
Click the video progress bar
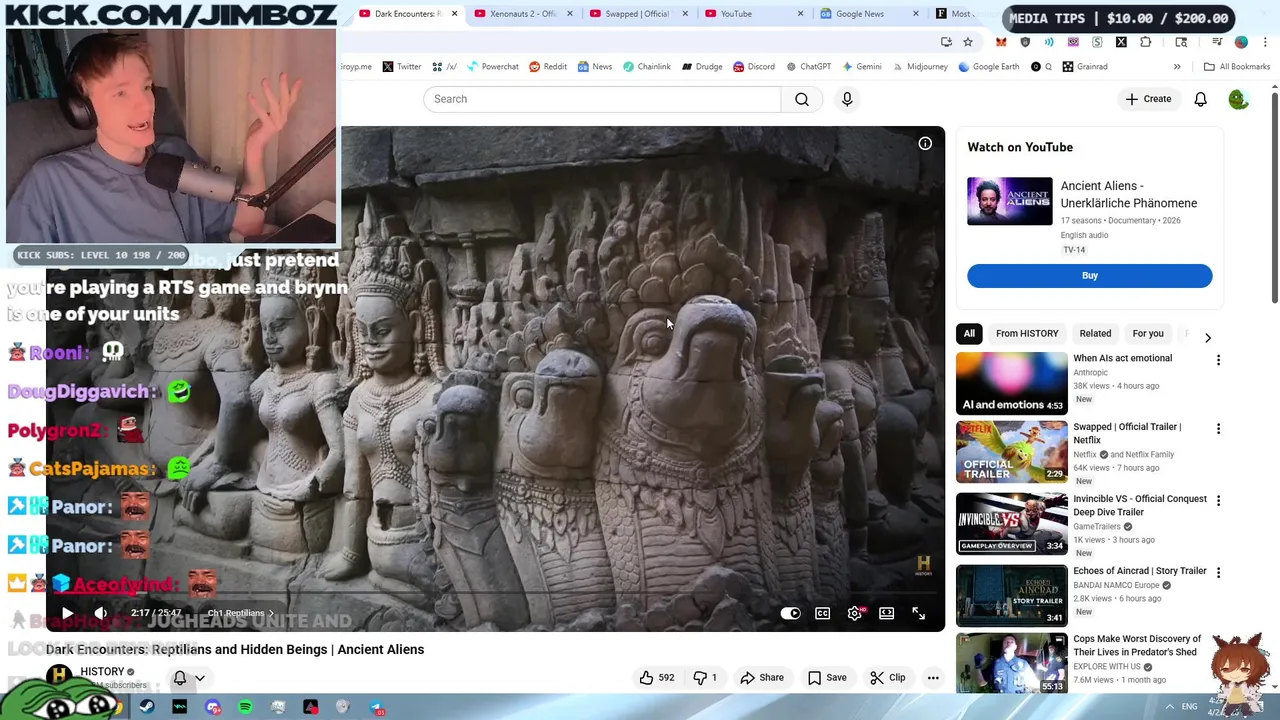[495, 595]
